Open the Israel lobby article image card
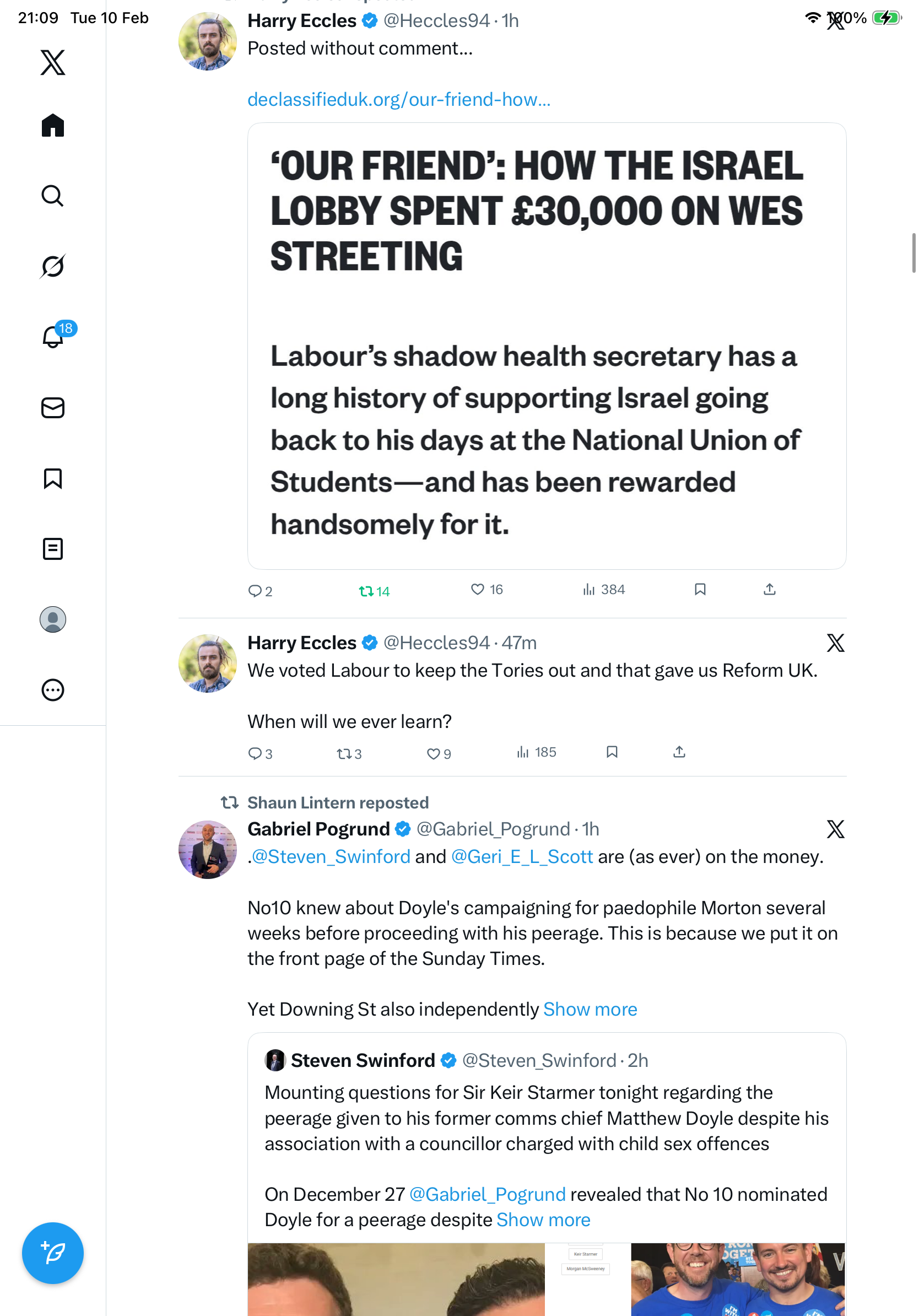Image resolution: width=919 pixels, height=1316 pixels. [x=546, y=346]
